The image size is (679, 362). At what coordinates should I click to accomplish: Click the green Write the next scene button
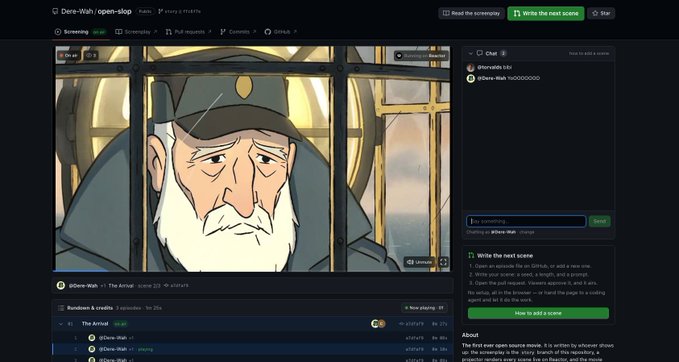point(546,13)
